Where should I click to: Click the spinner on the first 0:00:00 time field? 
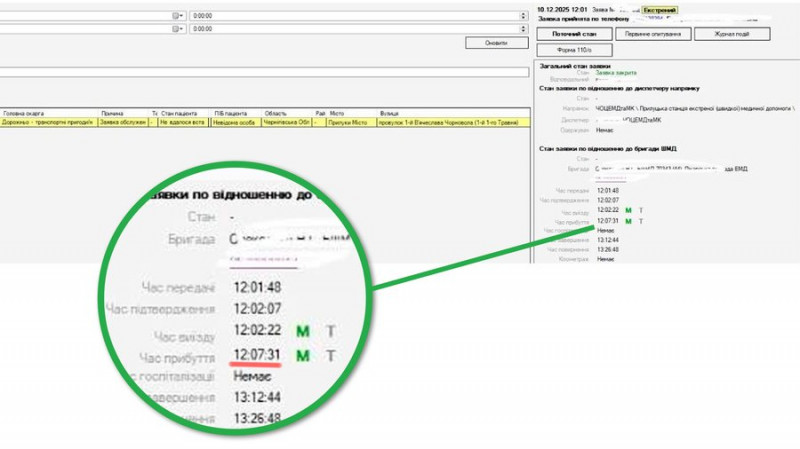point(523,16)
